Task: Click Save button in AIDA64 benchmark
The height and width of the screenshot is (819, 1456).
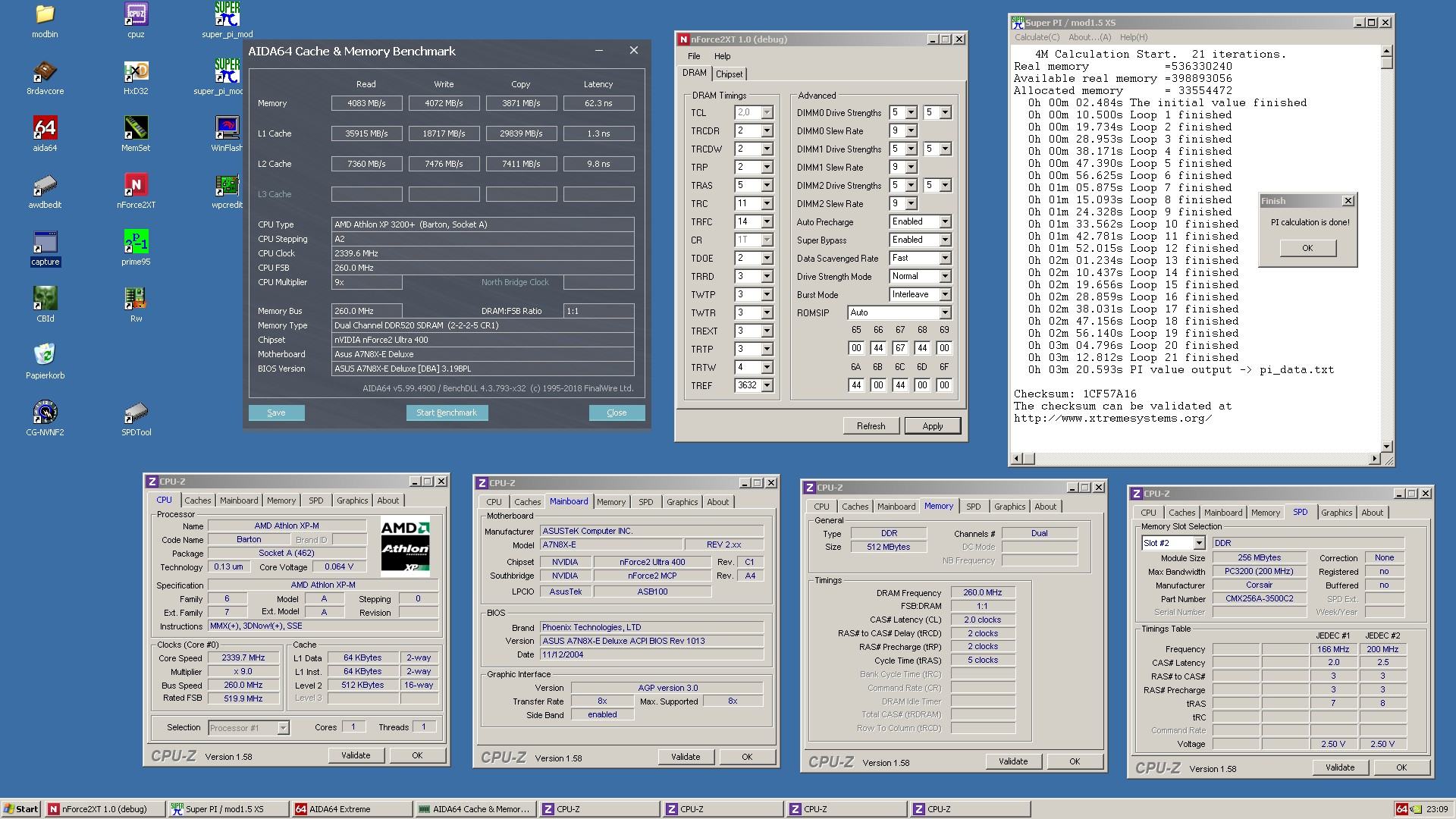Action: point(276,413)
